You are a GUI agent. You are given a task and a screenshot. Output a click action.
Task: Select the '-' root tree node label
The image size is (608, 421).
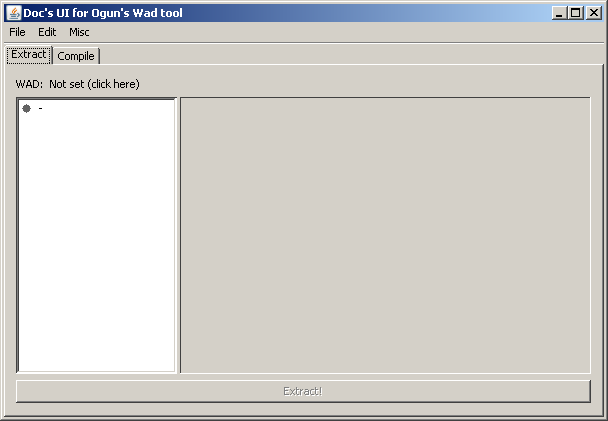point(40,109)
